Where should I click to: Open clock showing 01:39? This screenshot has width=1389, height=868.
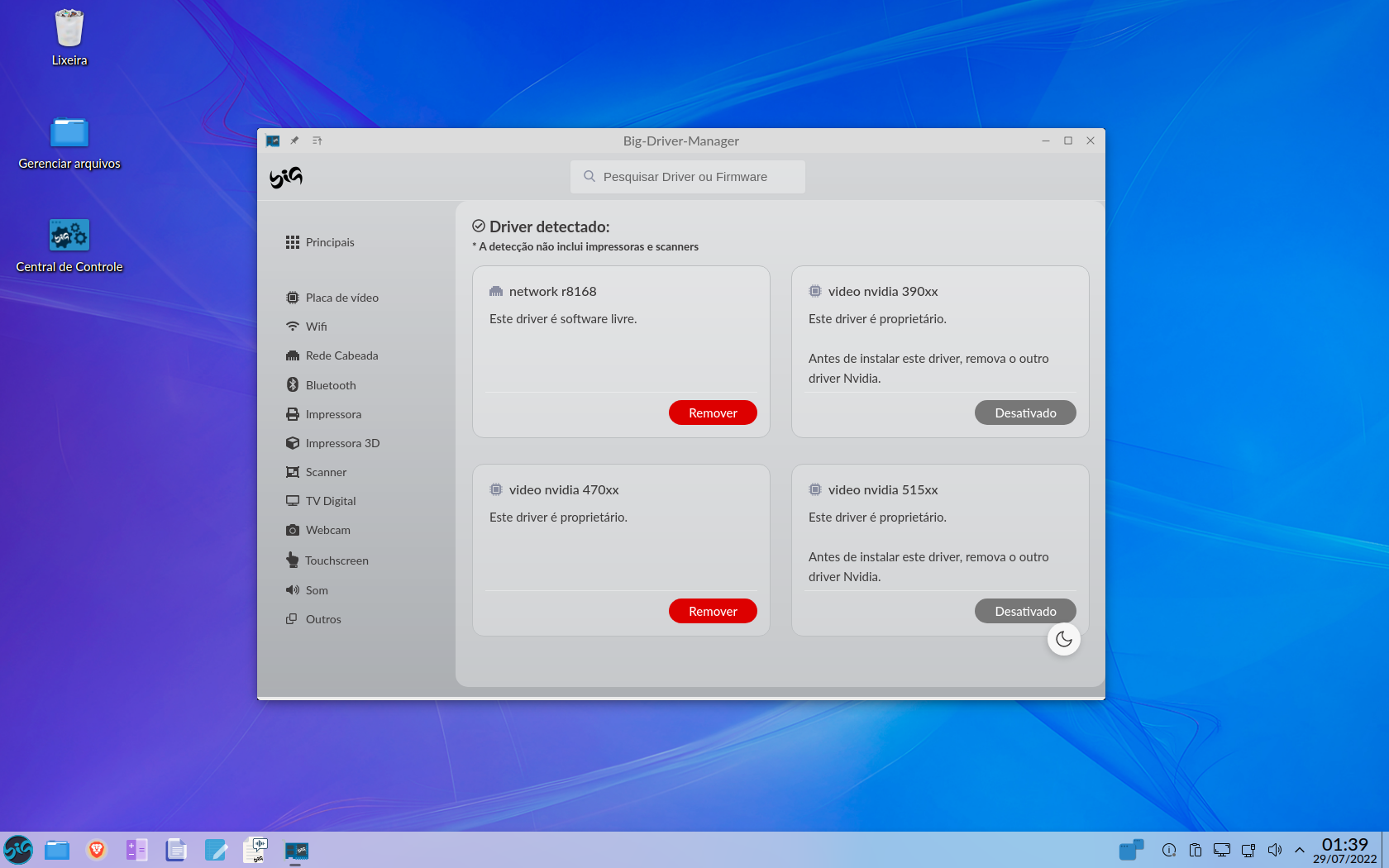[1345, 850]
